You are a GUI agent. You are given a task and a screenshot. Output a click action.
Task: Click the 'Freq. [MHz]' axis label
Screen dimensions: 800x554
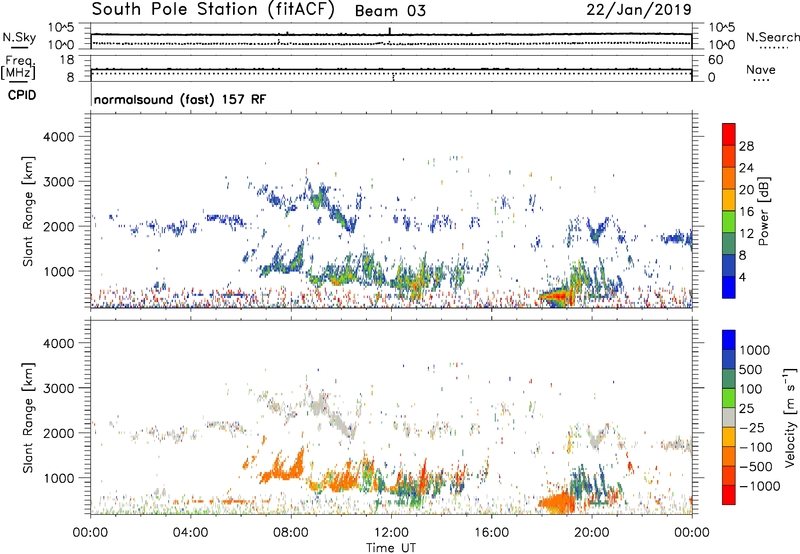click(x=19, y=67)
